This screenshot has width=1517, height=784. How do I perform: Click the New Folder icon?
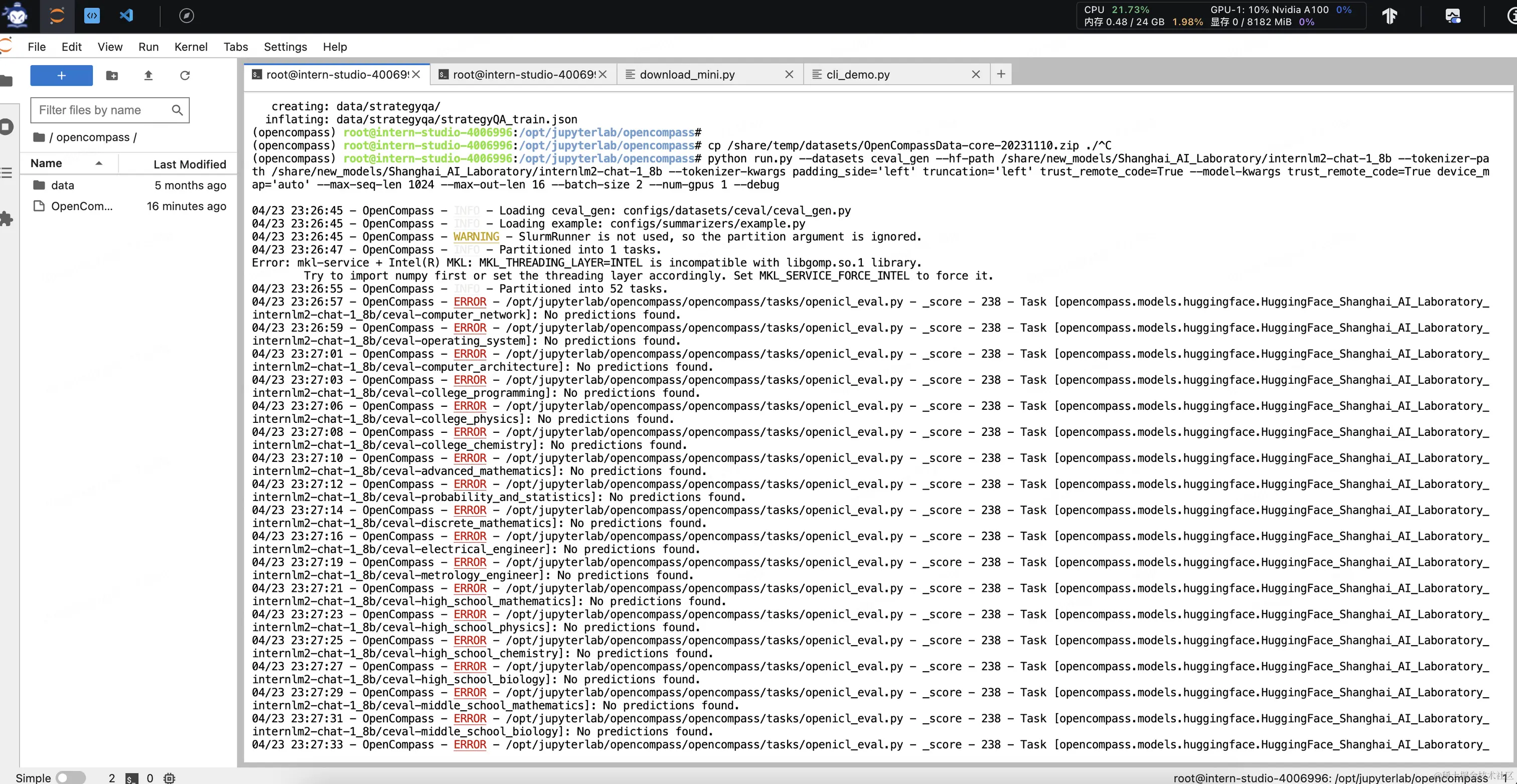pos(112,75)
